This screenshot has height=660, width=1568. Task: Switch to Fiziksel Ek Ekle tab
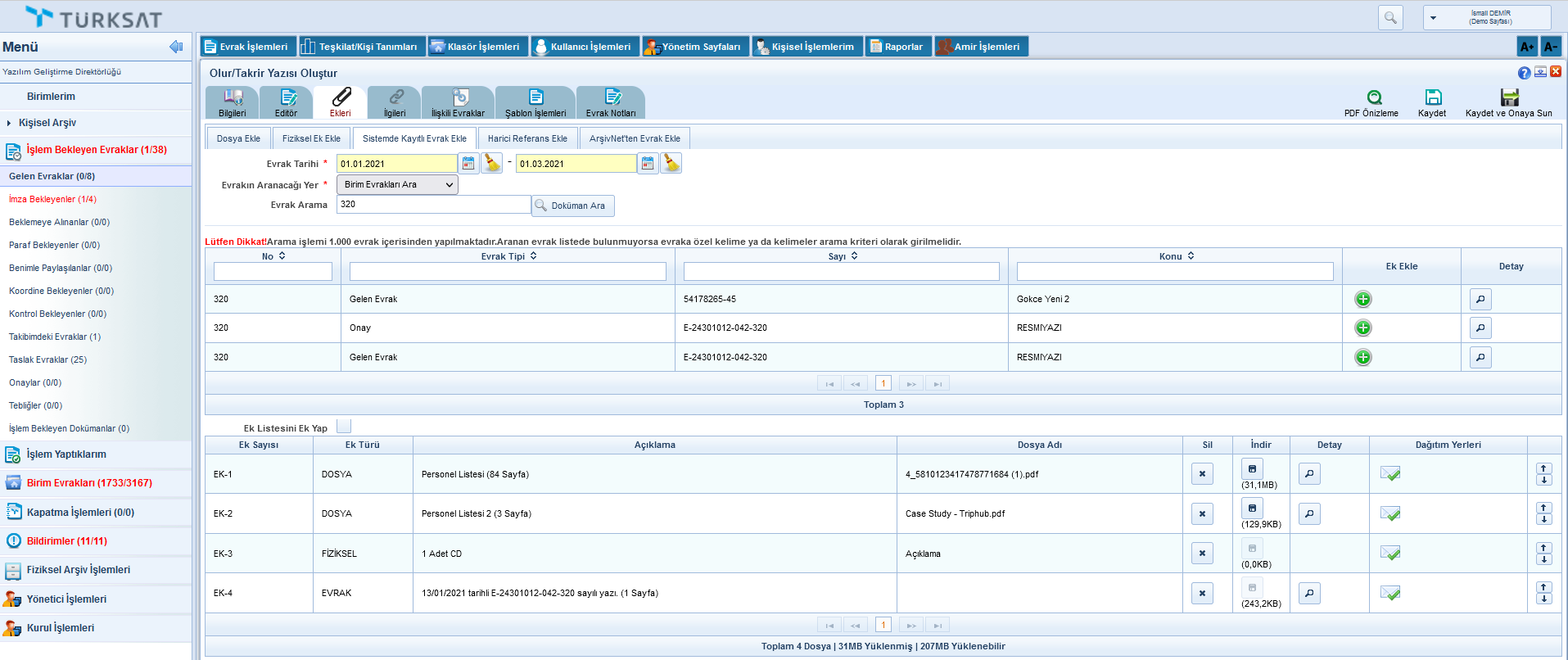(x=311, y=138)
